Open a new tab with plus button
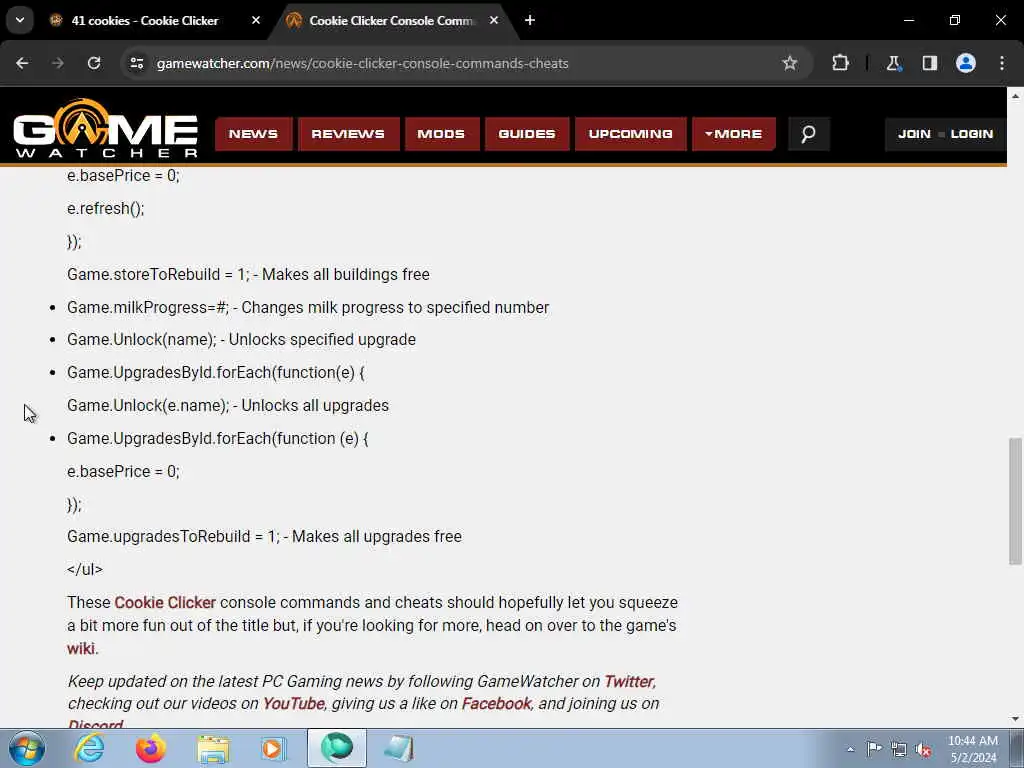This screenshot has width=1024, height=768. coord(530,20)
